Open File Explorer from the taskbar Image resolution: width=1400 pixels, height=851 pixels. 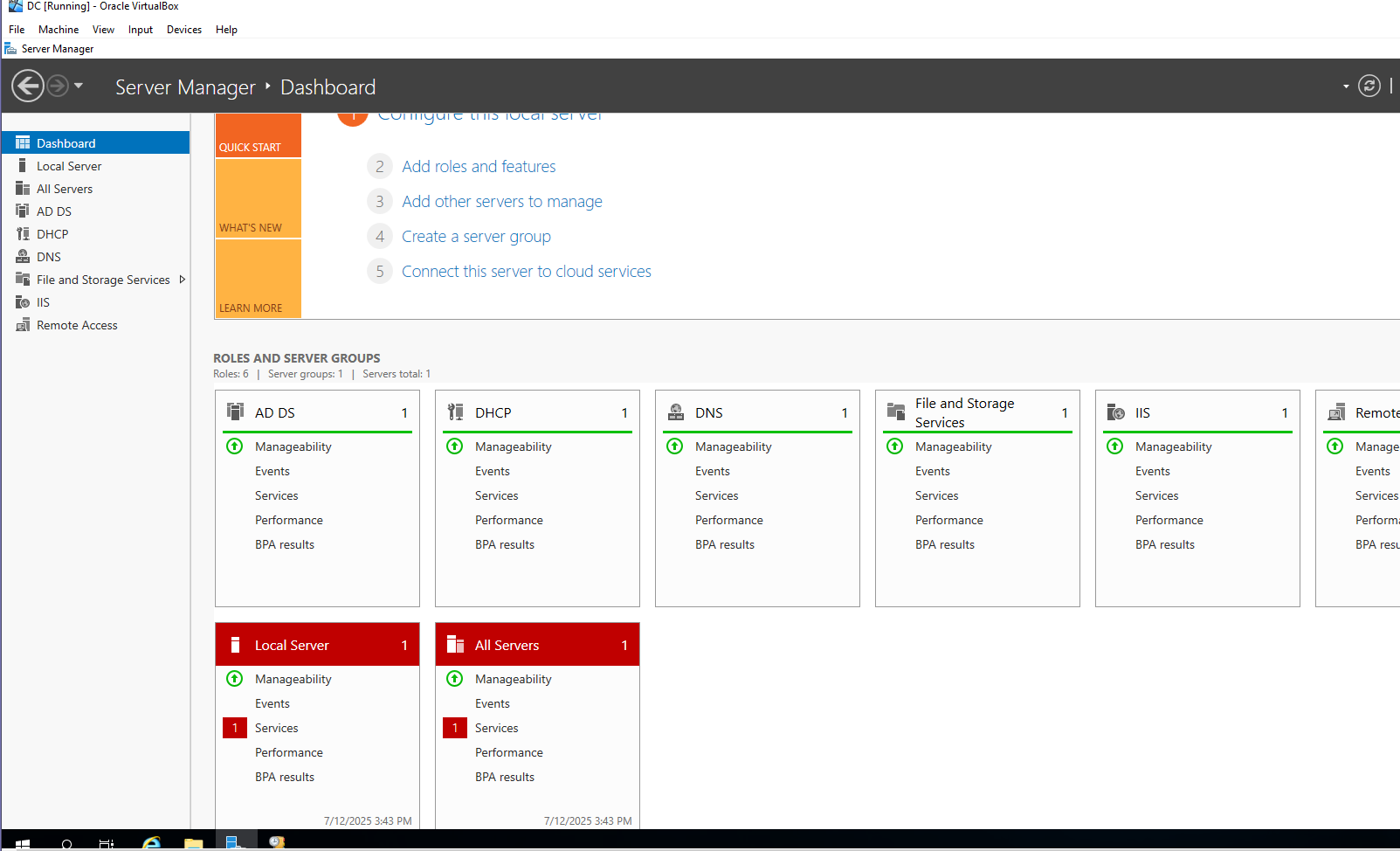194,843
